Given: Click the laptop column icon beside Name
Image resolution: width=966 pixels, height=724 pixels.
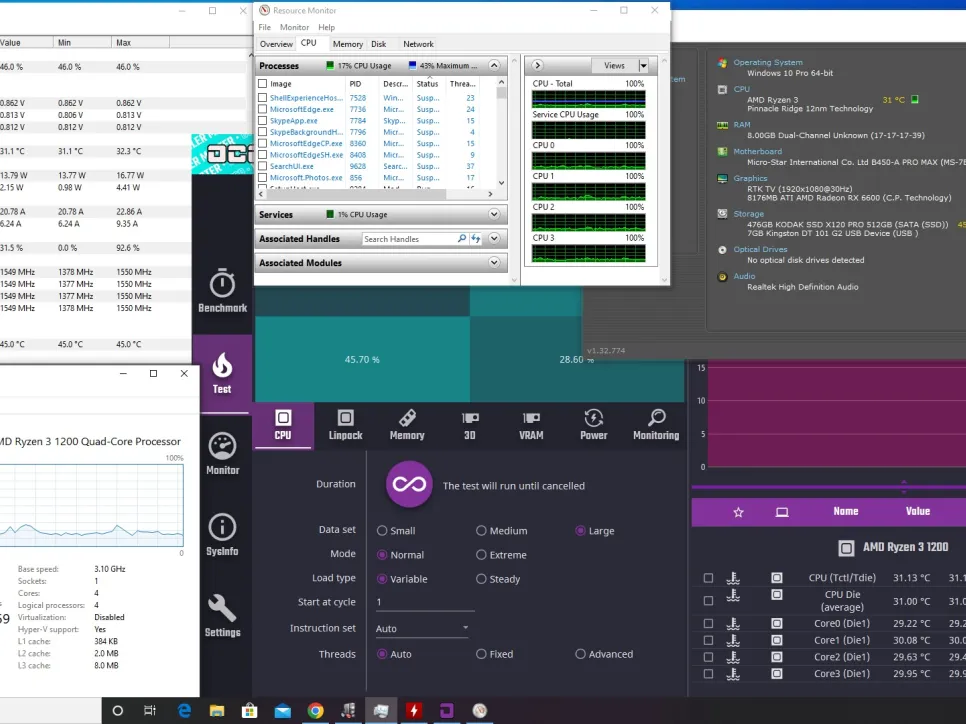Looking at the screenshot, I should click(782, 512).
